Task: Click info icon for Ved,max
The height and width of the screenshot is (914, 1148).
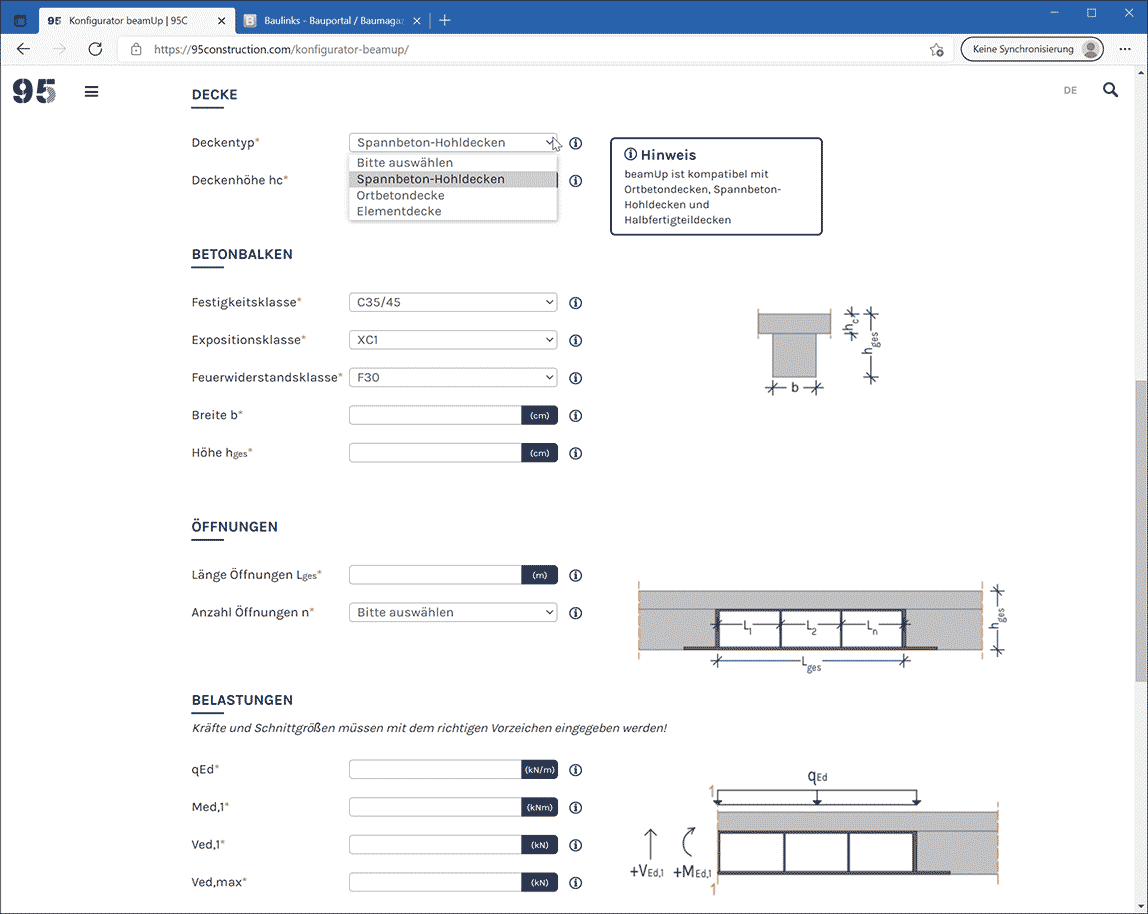Action: (x=575, y=883)
